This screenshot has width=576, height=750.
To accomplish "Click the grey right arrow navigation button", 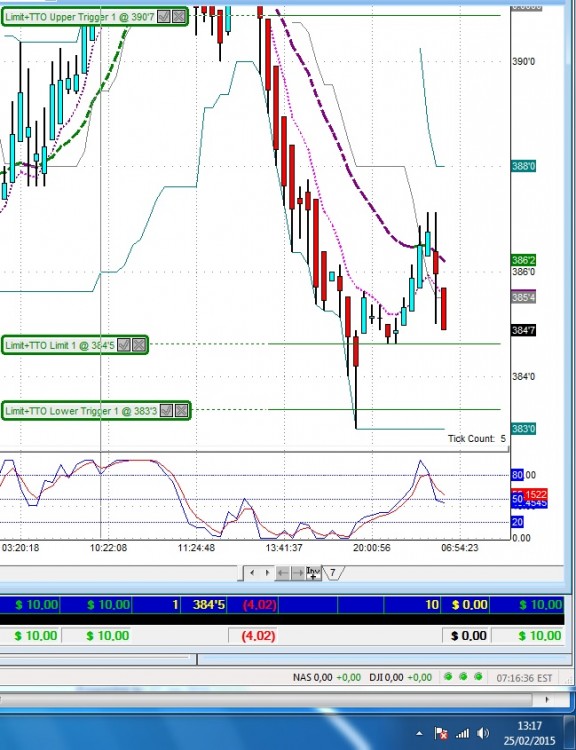I will (298, 573).
